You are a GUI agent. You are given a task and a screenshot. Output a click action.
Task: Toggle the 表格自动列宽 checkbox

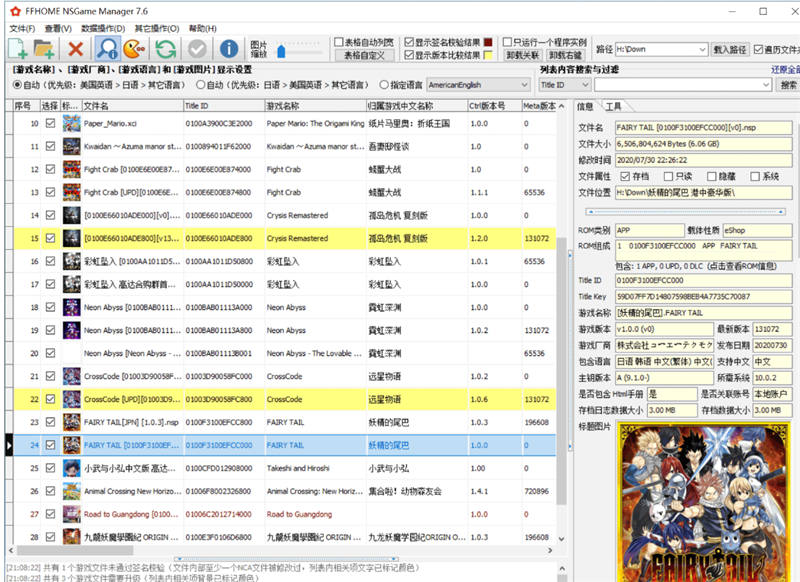click(x=338, y=42)
